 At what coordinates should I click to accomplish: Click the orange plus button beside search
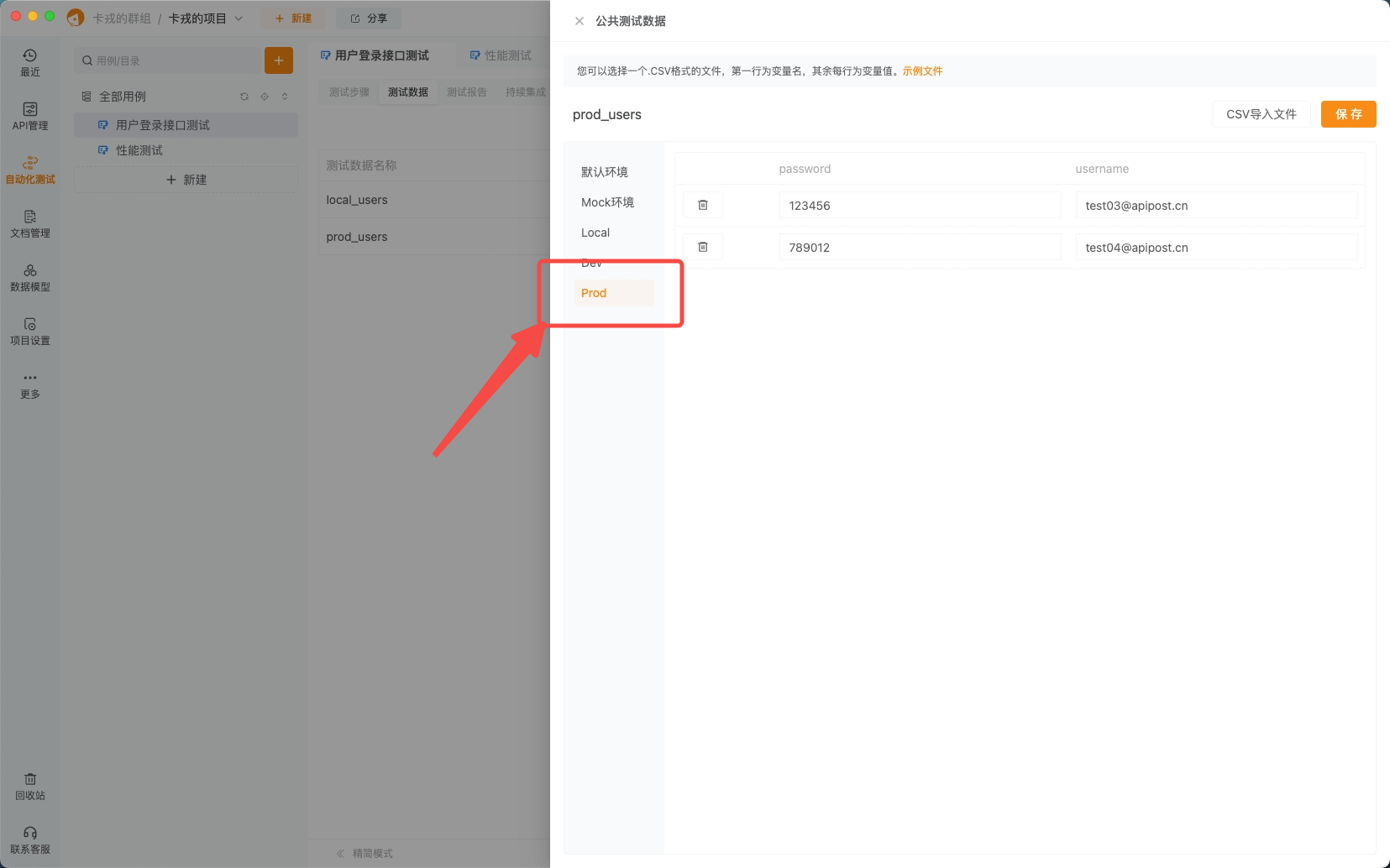coord(279,60)
